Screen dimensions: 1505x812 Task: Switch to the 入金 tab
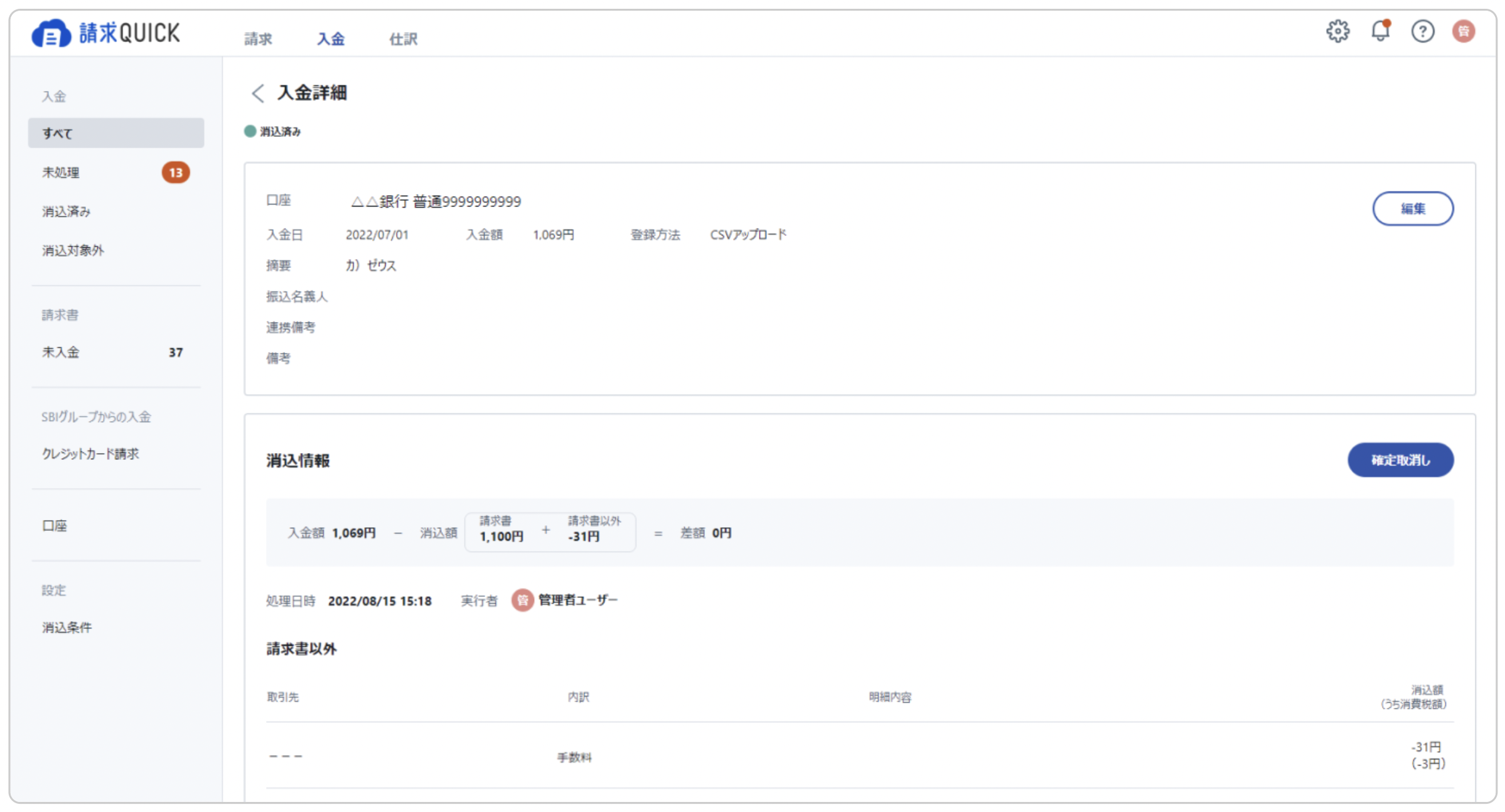point(331,39)
